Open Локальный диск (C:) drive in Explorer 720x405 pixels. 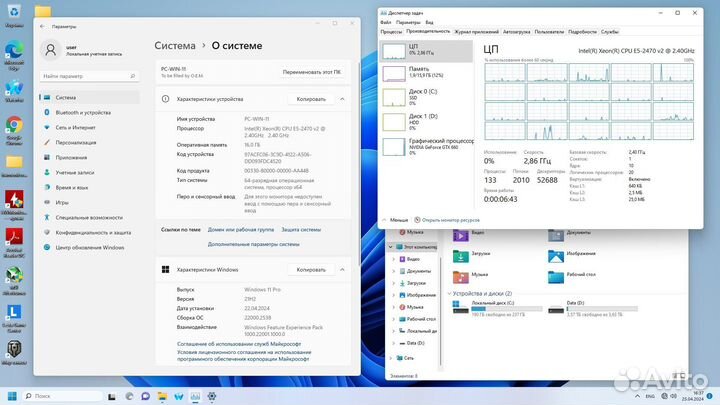coord(497,308)
